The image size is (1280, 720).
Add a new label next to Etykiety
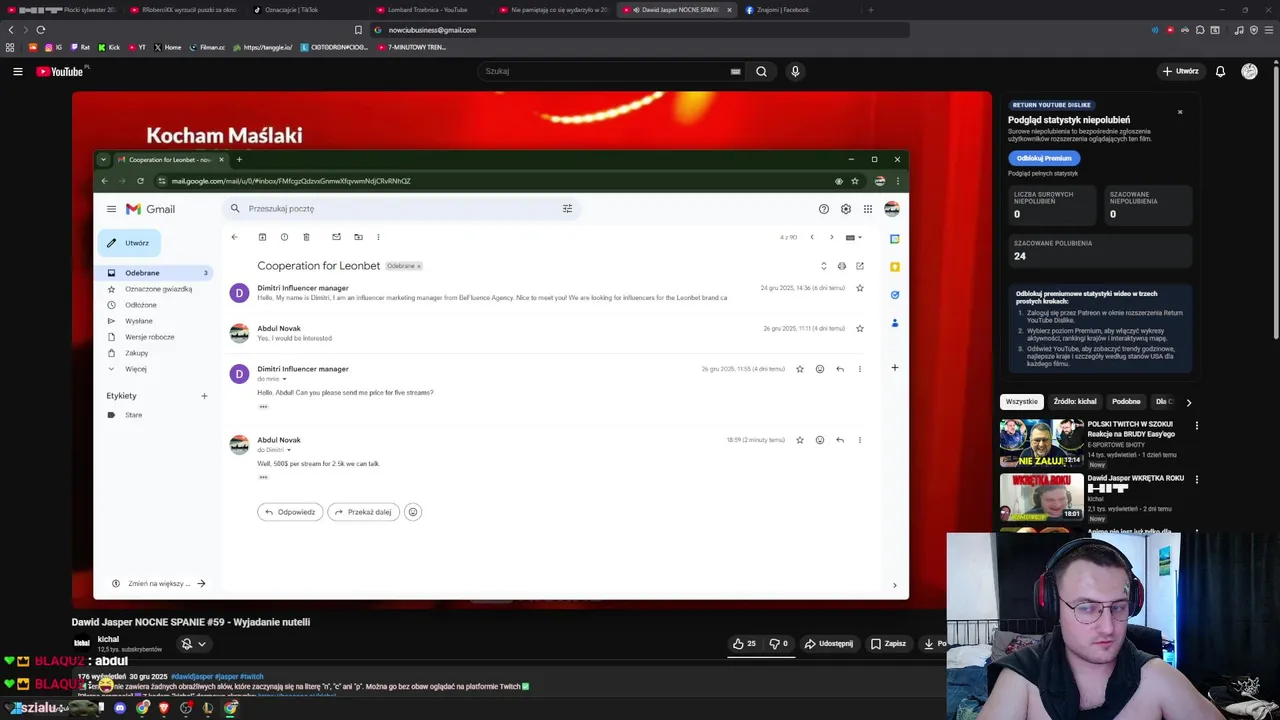click(x=204, y=396)
